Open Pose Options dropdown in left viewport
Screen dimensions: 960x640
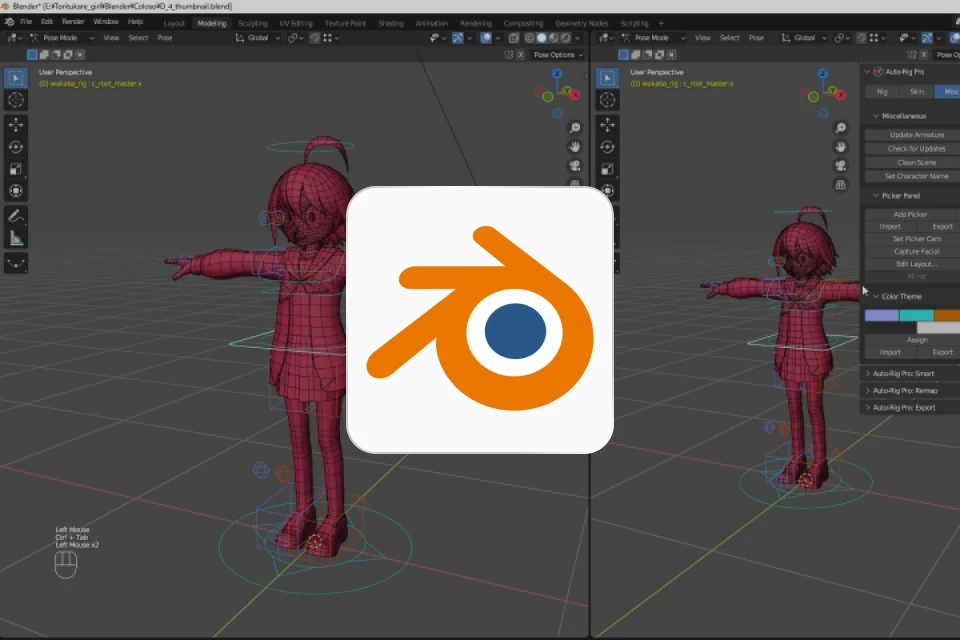tap(557, 55)
